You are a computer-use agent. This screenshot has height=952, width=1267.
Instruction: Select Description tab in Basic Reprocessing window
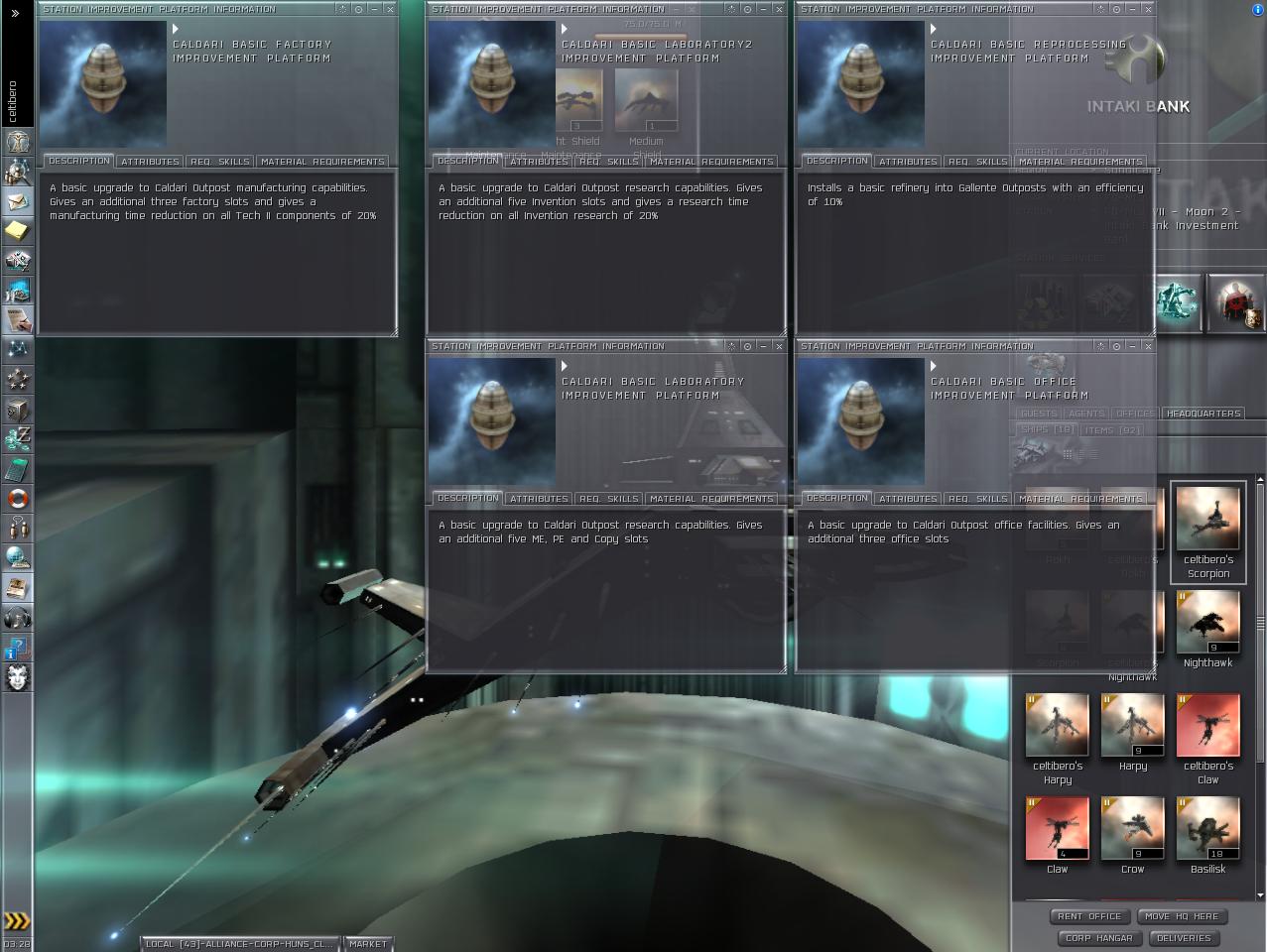coord(836,161)
